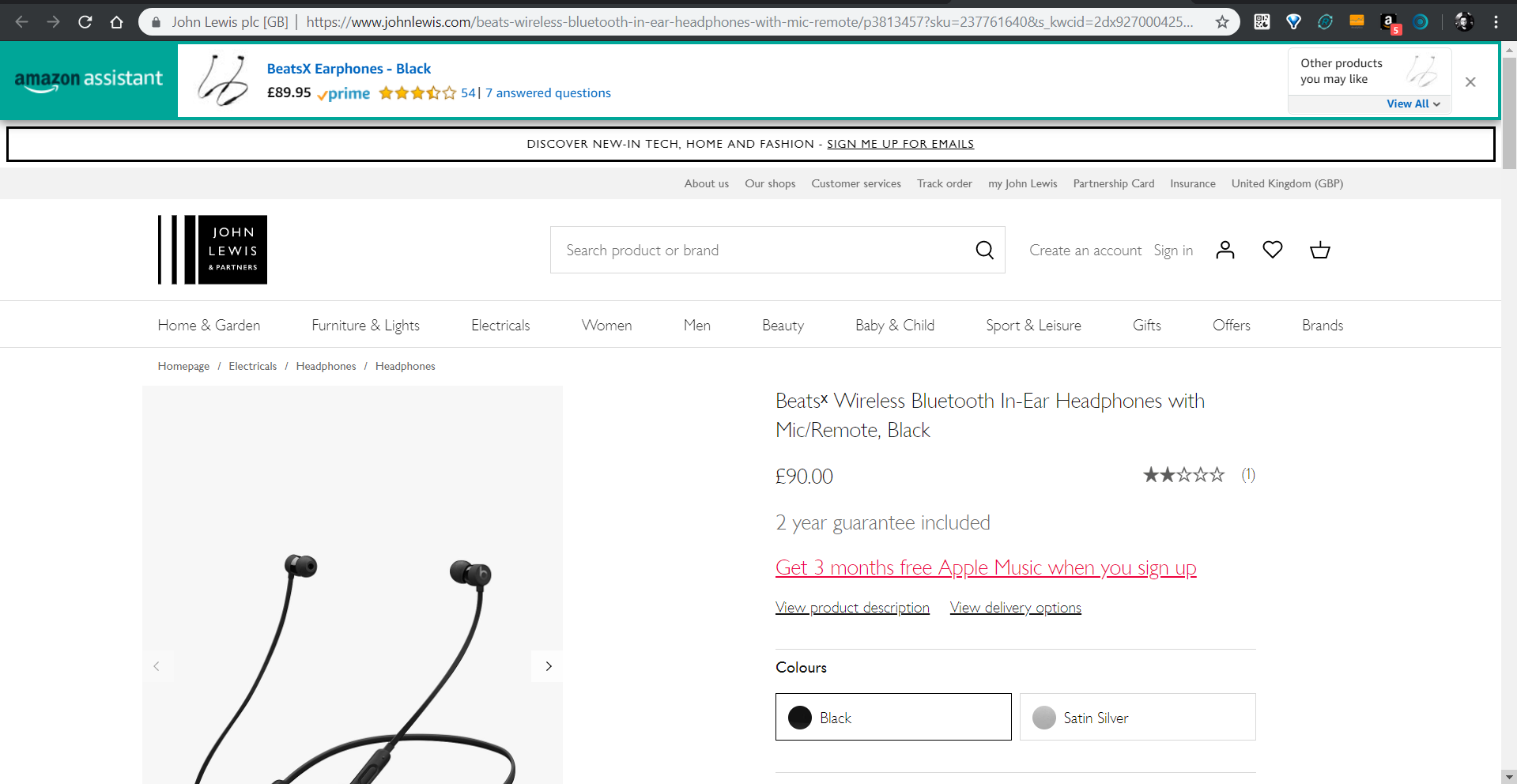The width and height of the screenshot is (1517, 784).
Task: Click the shield extension icon
Action: click(x=1294, y=22)
